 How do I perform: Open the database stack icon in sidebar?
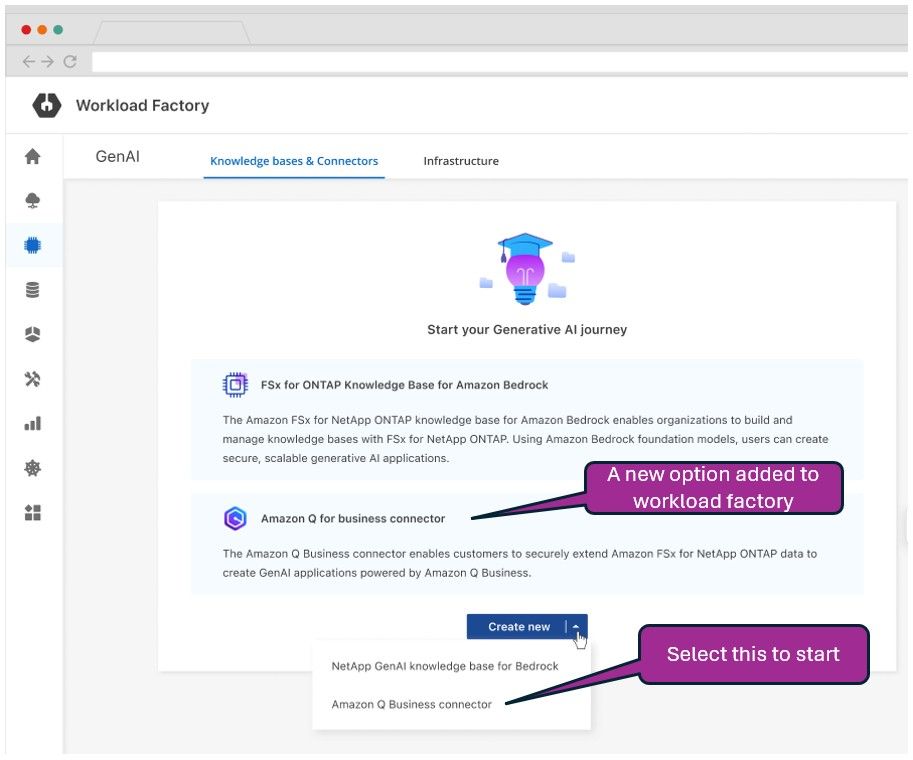(x=33, y=289)
